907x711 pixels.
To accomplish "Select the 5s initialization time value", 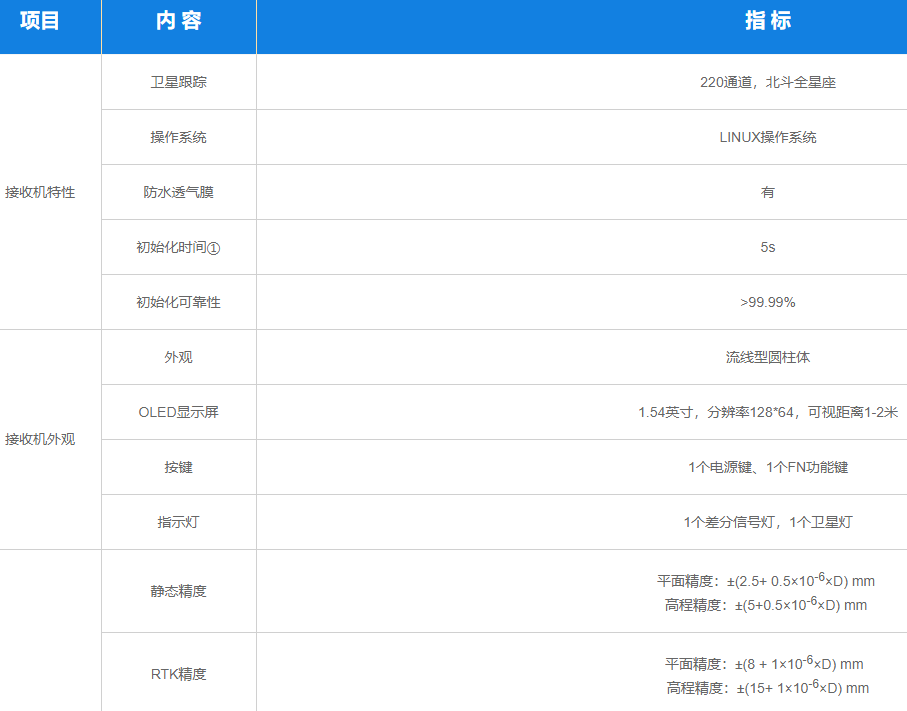I will 767,247.
